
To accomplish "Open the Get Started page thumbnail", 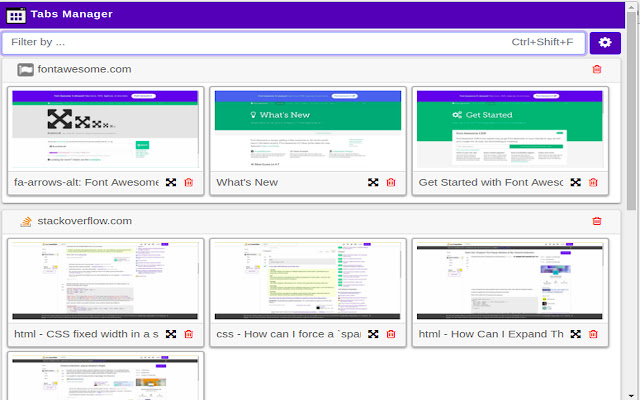I will tap(510, 129).
